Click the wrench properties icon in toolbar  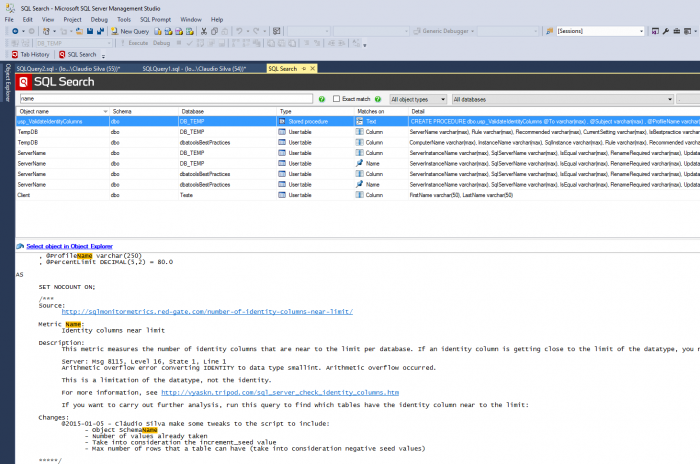(x=666, y=31)
